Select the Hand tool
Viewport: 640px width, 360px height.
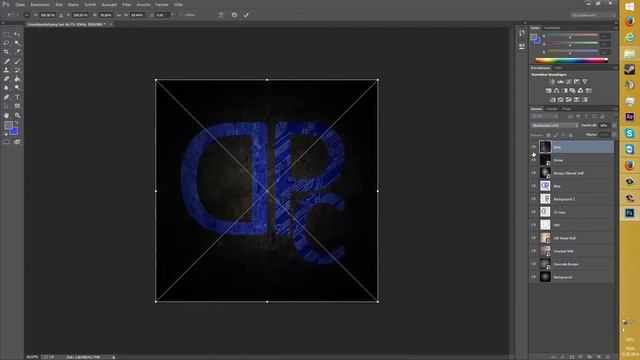pos(6,116)
